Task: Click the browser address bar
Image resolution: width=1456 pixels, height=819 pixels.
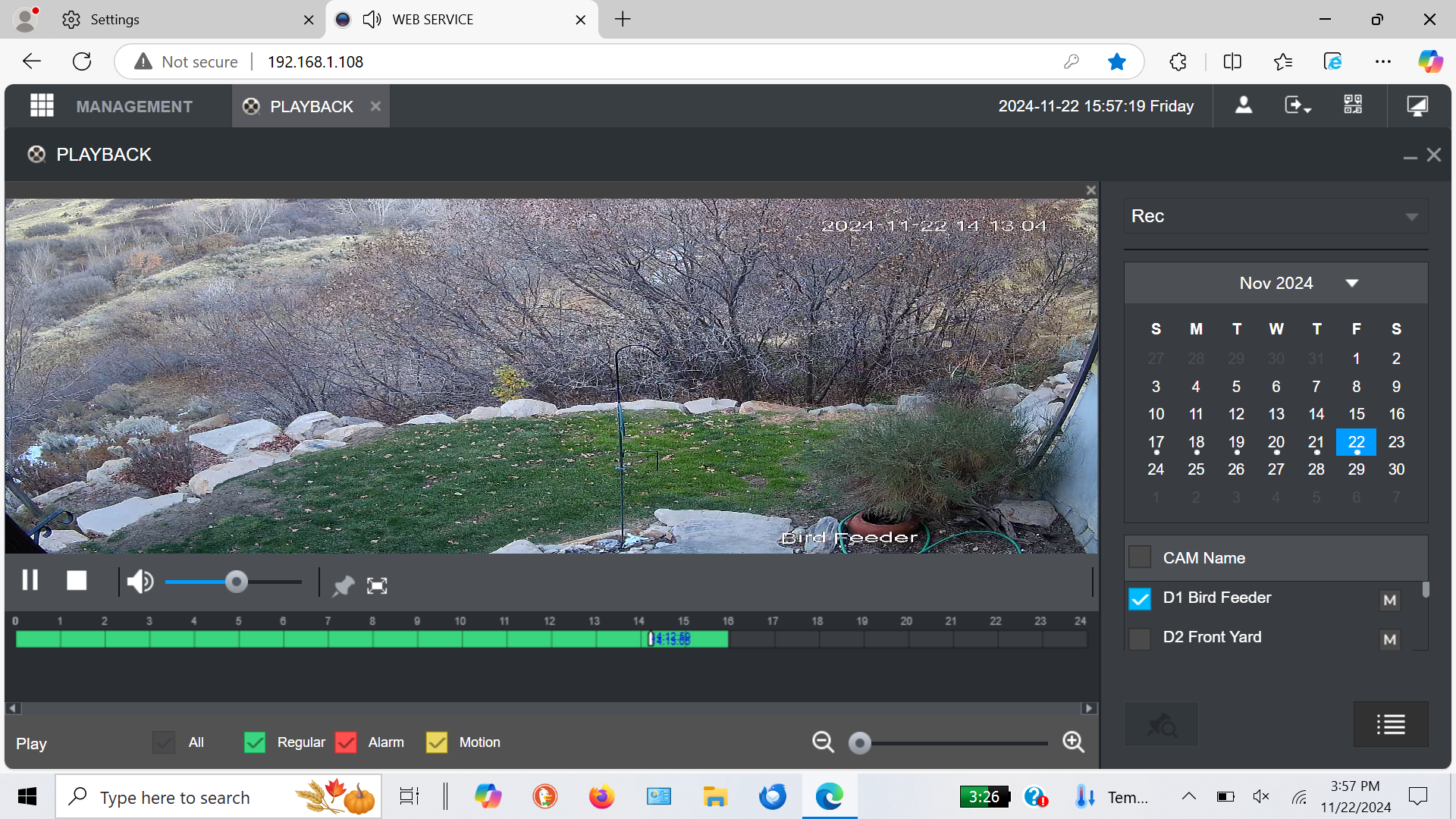Action: (629, 61)
